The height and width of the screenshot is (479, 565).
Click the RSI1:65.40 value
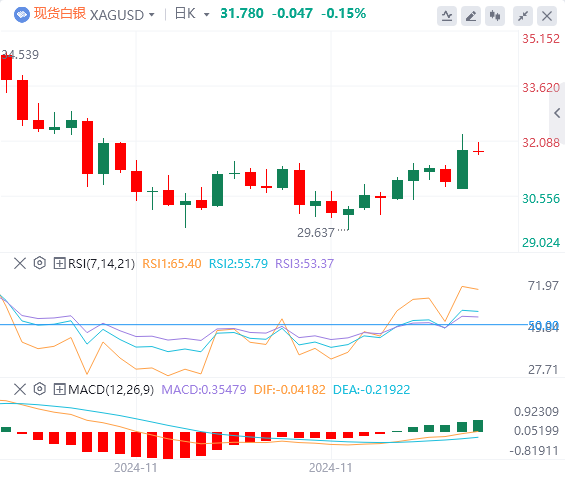pyautogui.click(x=172, y=264)
